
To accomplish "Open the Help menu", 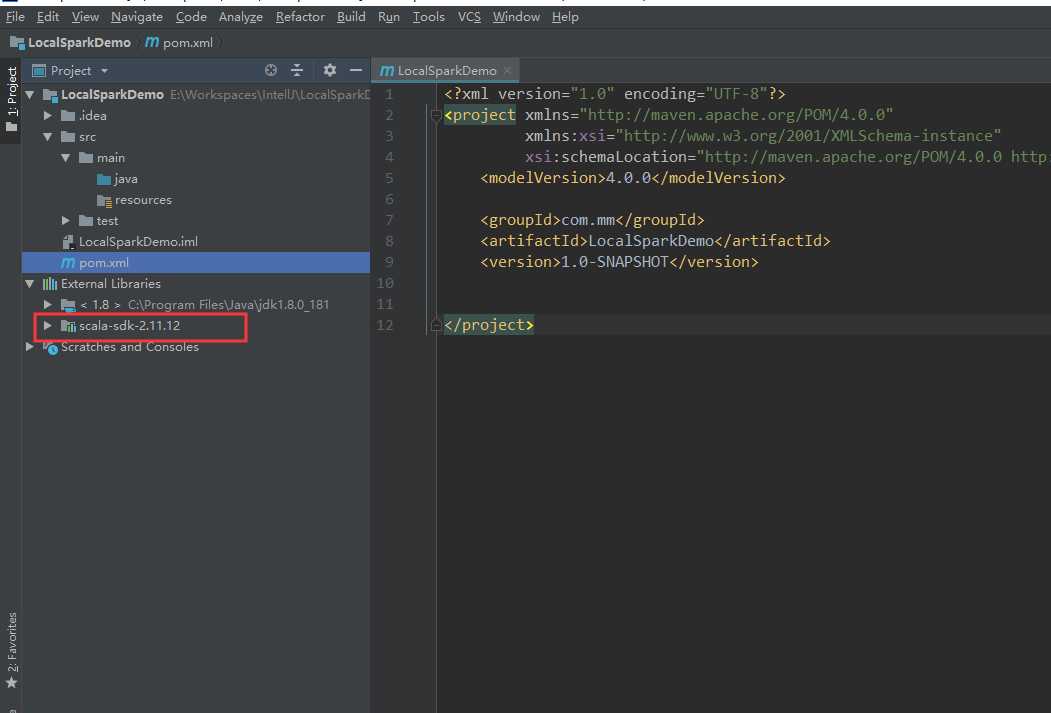I will tap(565, 17).
